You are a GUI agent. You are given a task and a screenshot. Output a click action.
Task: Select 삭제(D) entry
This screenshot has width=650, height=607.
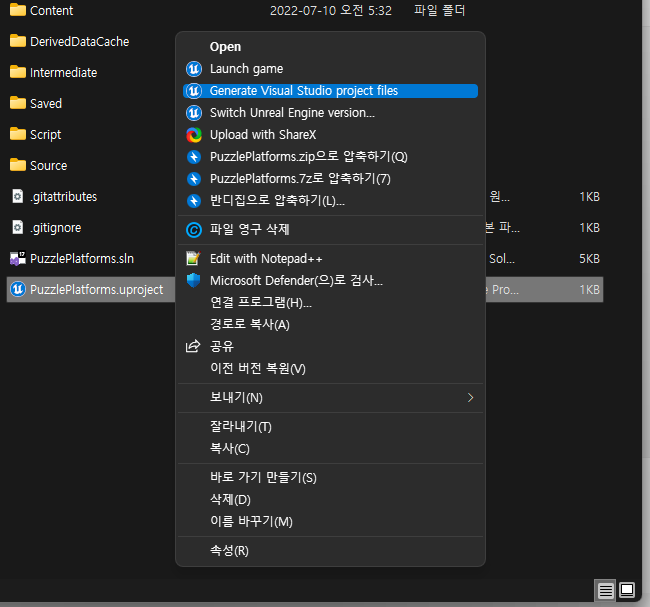[330, 500]
